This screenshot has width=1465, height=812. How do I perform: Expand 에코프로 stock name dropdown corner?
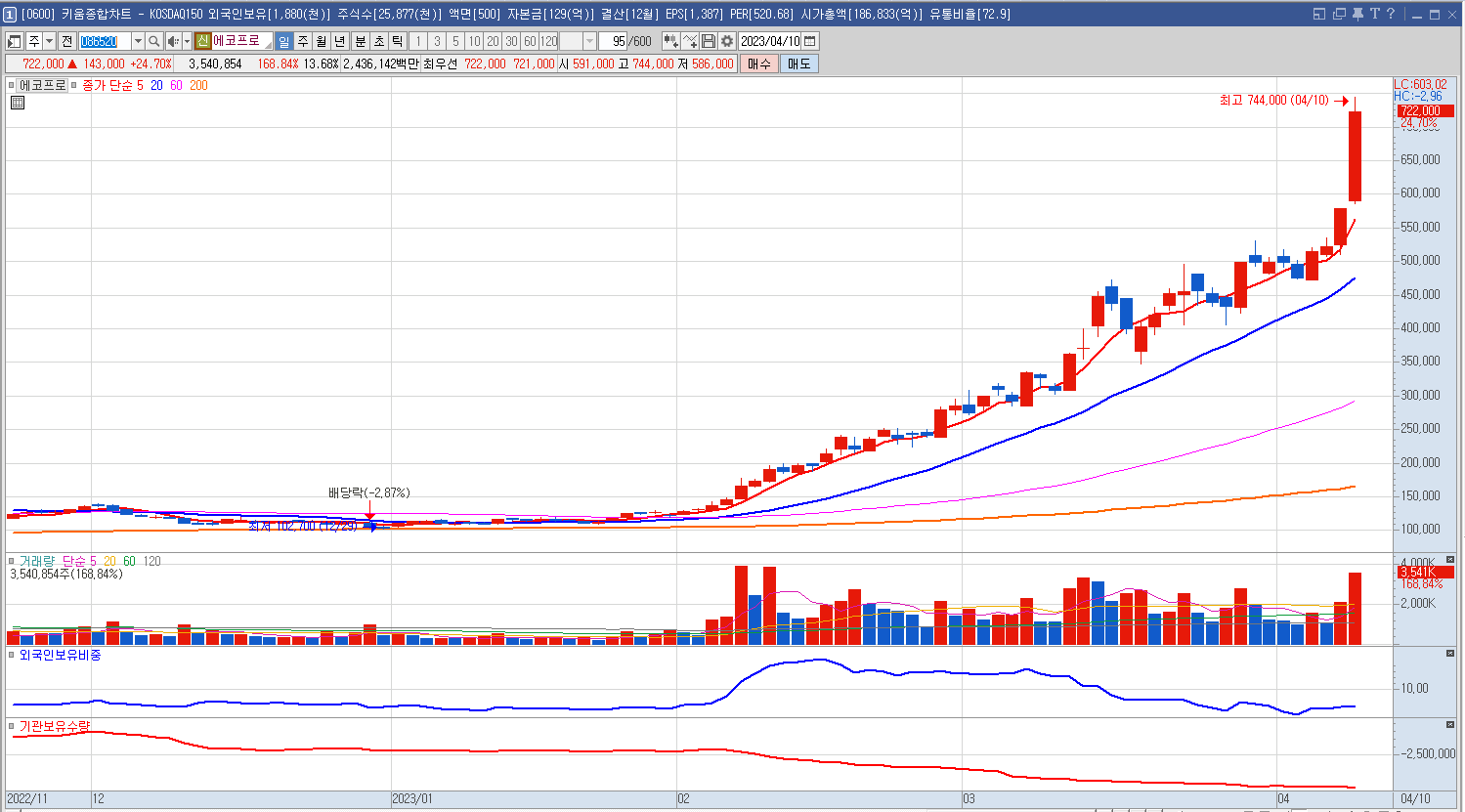click(x=268, y=46)
